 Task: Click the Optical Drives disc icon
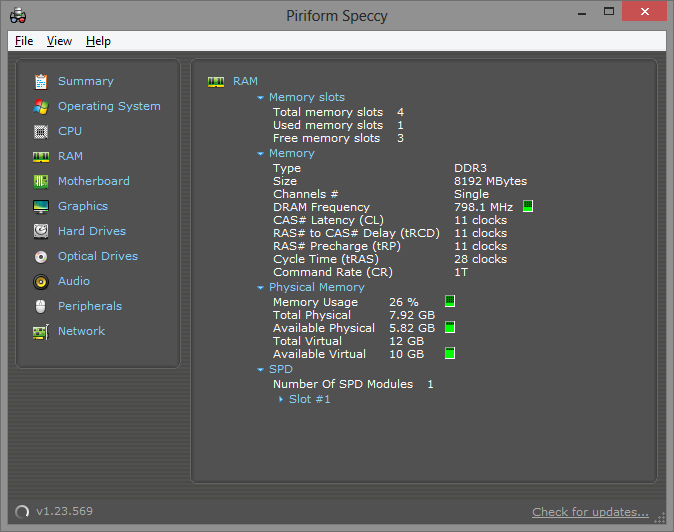41,257
